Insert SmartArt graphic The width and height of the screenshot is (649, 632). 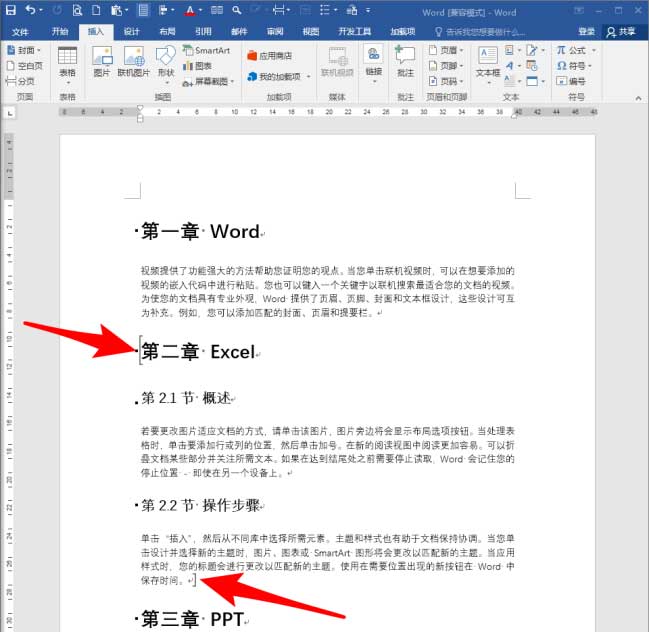pos(206,50)
